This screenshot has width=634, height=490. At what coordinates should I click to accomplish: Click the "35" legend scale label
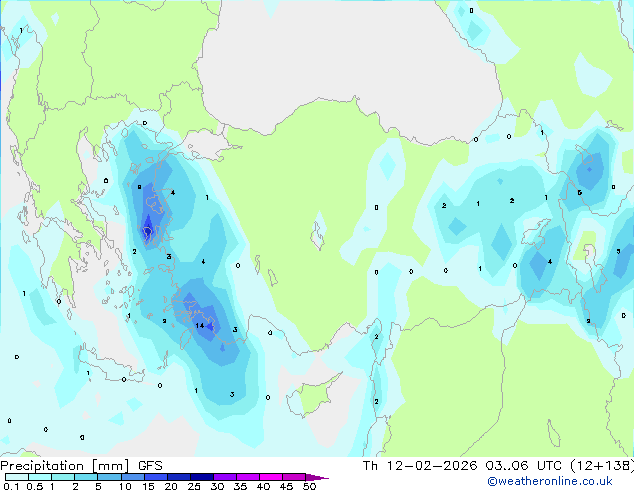[240, 486]
